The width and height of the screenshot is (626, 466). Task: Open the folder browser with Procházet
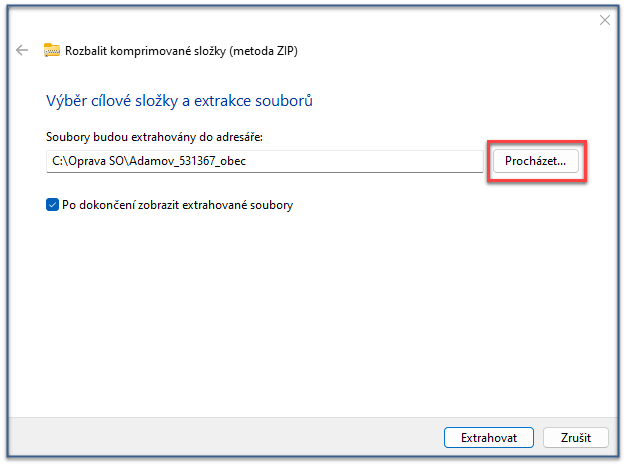point(535,160)
